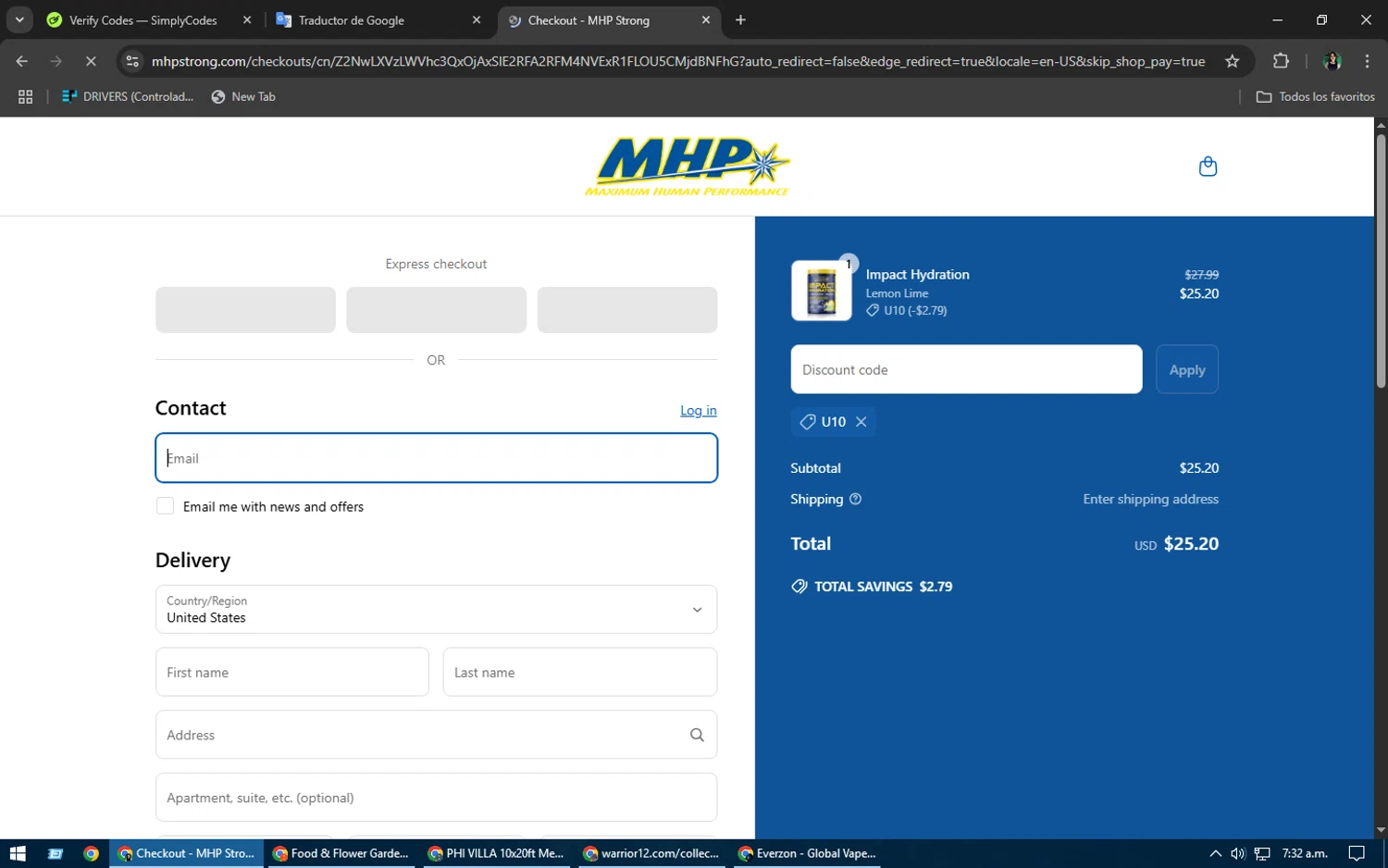The height and width of the screenshot is (868, 1388).
Task: Check Email me with news and offers
Action: click(165, 506)
